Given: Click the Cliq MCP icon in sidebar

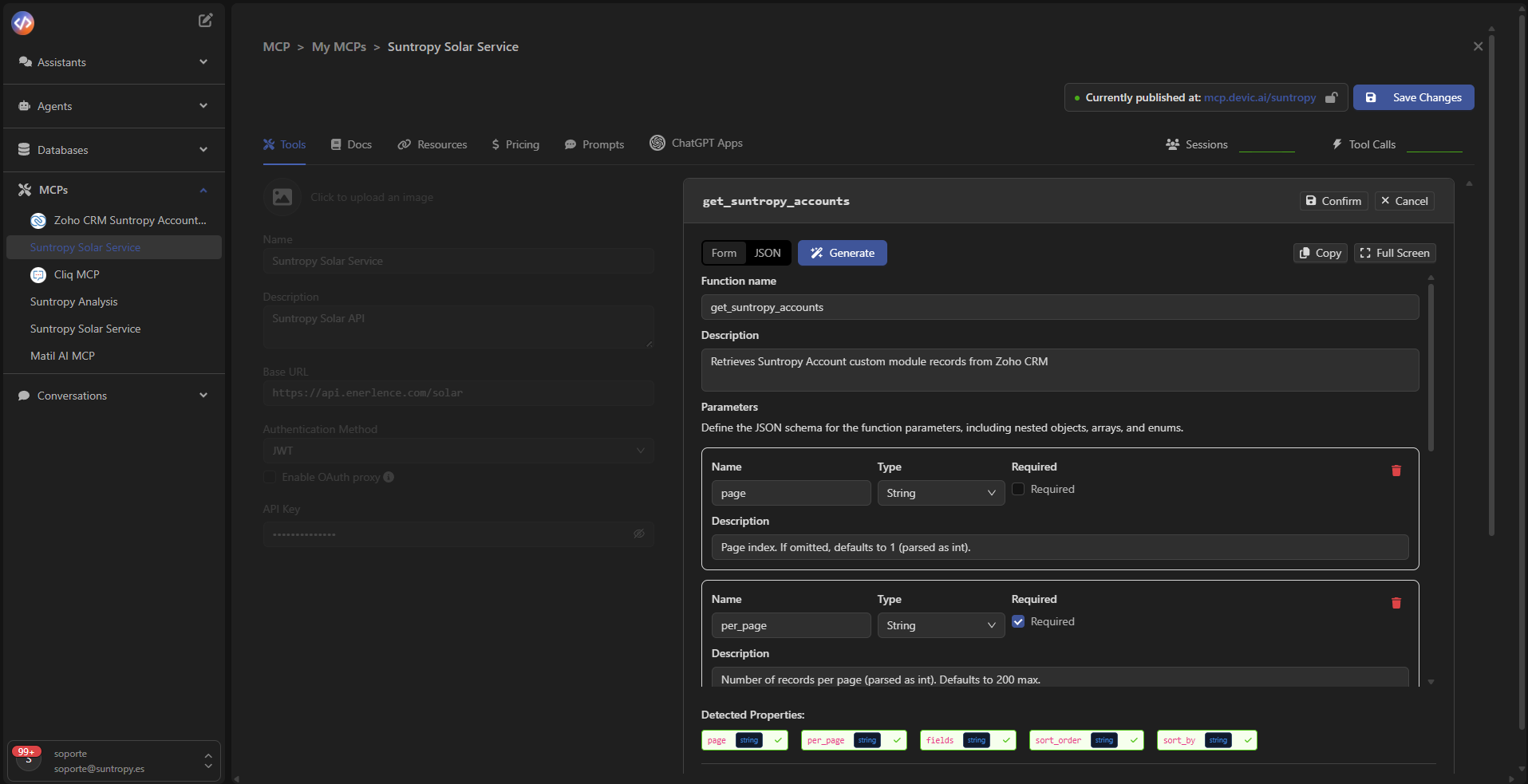Looking at the screenshot, I should tap(38, 275).
